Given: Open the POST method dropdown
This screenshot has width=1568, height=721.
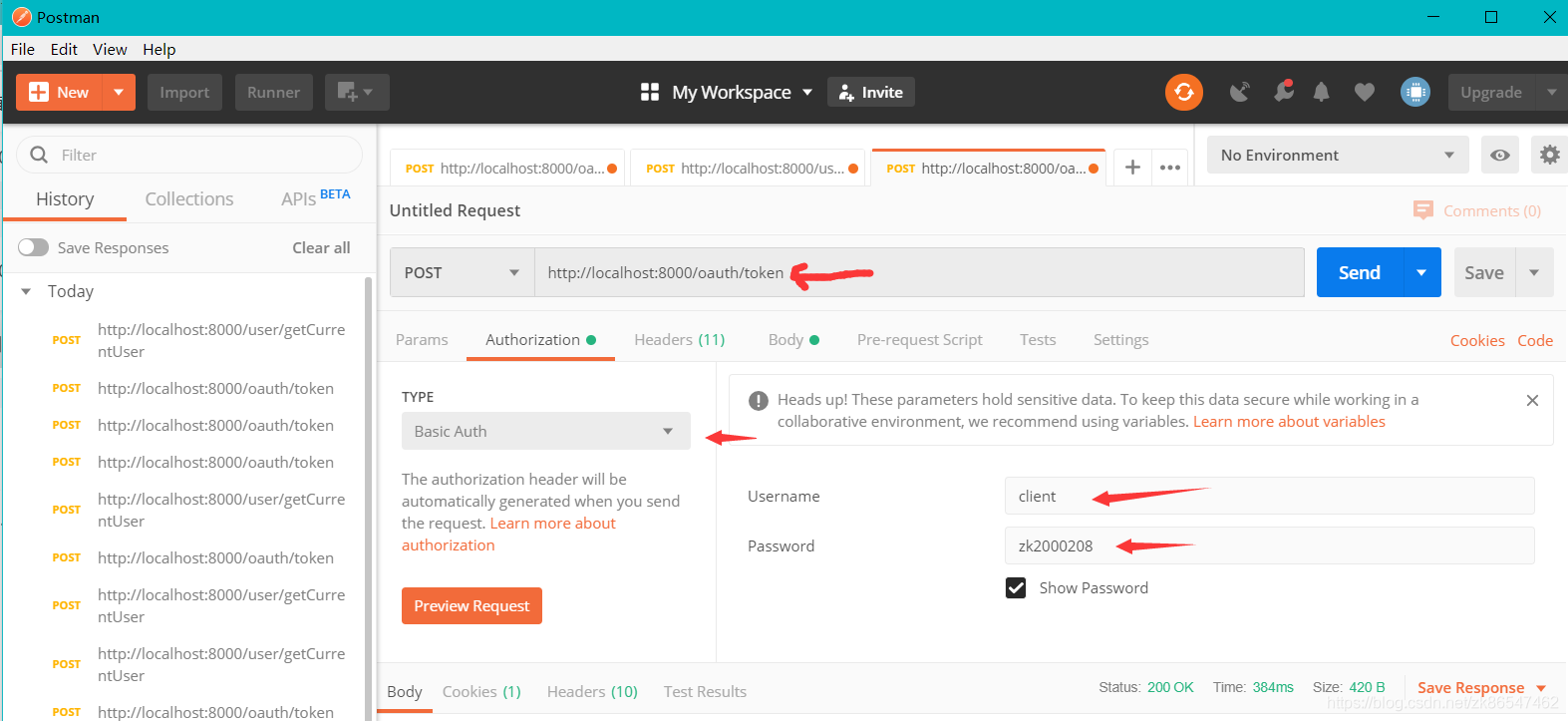Looking at the screenshot, I should [462, 272].
